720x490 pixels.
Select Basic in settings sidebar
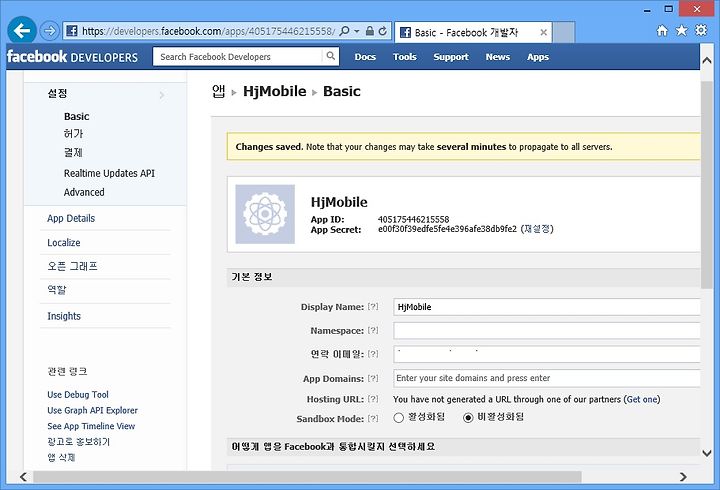tap(77, 116)
